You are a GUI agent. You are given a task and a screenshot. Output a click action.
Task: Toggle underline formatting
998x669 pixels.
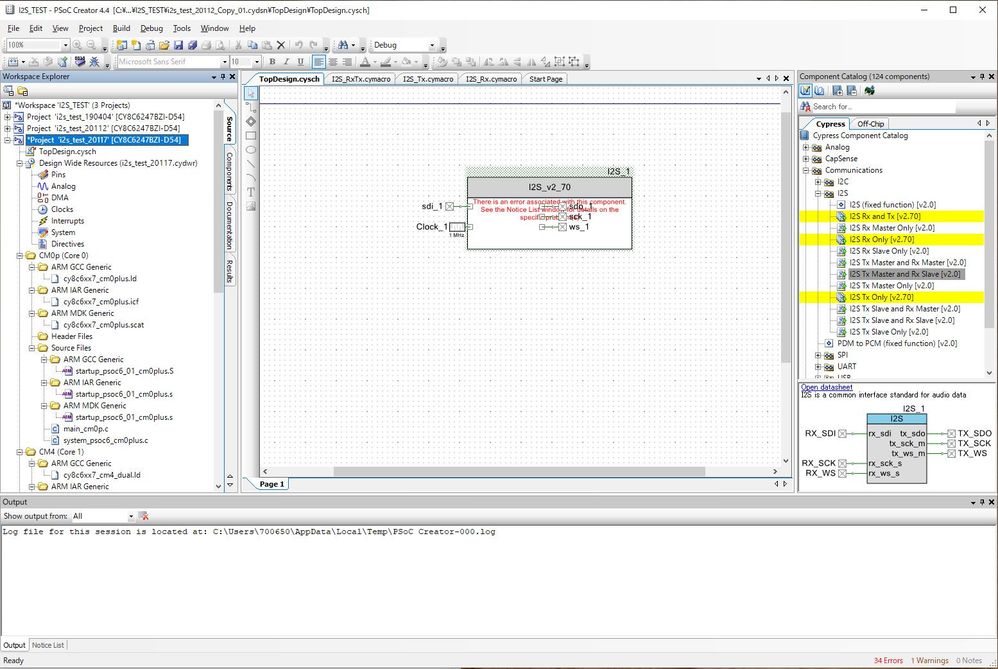tap(300, 62)
